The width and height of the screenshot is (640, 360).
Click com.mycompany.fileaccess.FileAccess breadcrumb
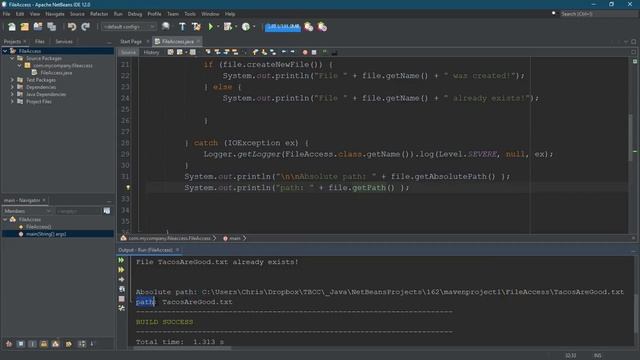point(169,238)
